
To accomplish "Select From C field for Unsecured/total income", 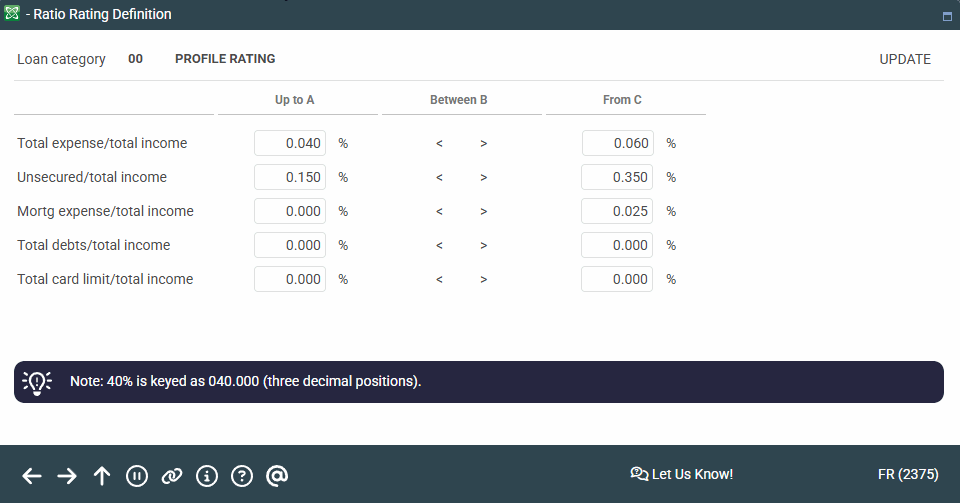I will click(x=617, y=177).
